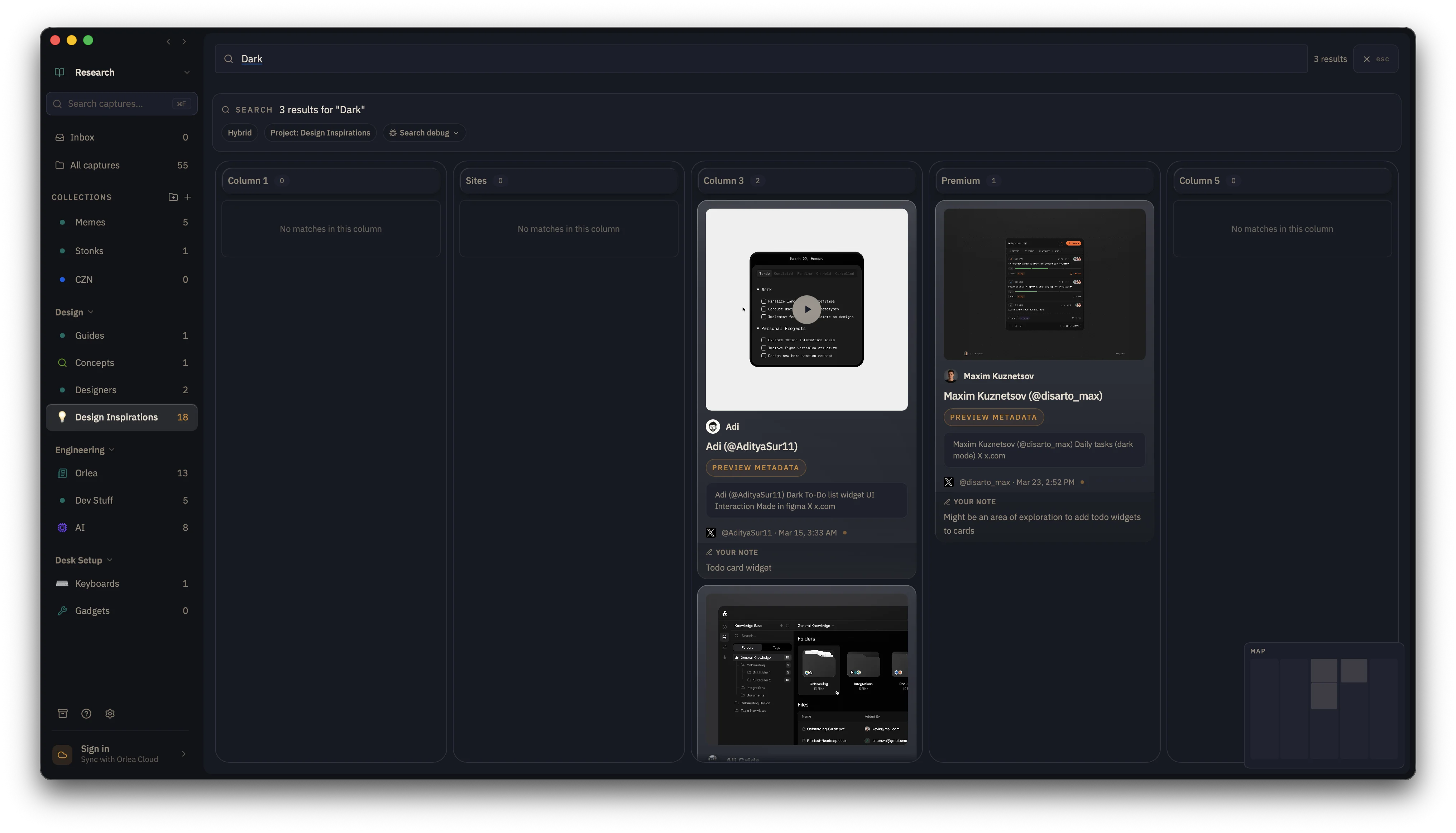
Task: Toggle the Project: Design Inspirations filter
Action: tap(320, 132)
